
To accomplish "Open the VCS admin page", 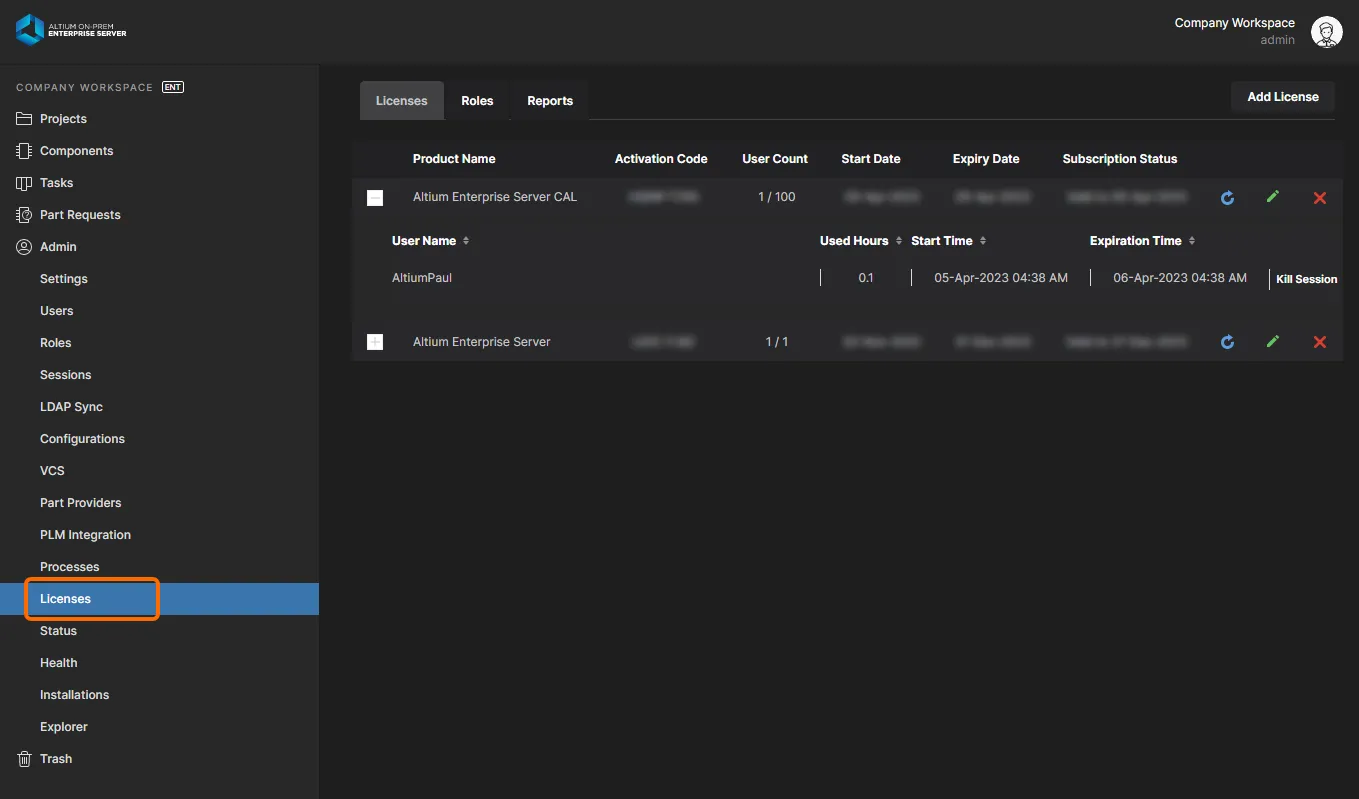I will 52,471.
